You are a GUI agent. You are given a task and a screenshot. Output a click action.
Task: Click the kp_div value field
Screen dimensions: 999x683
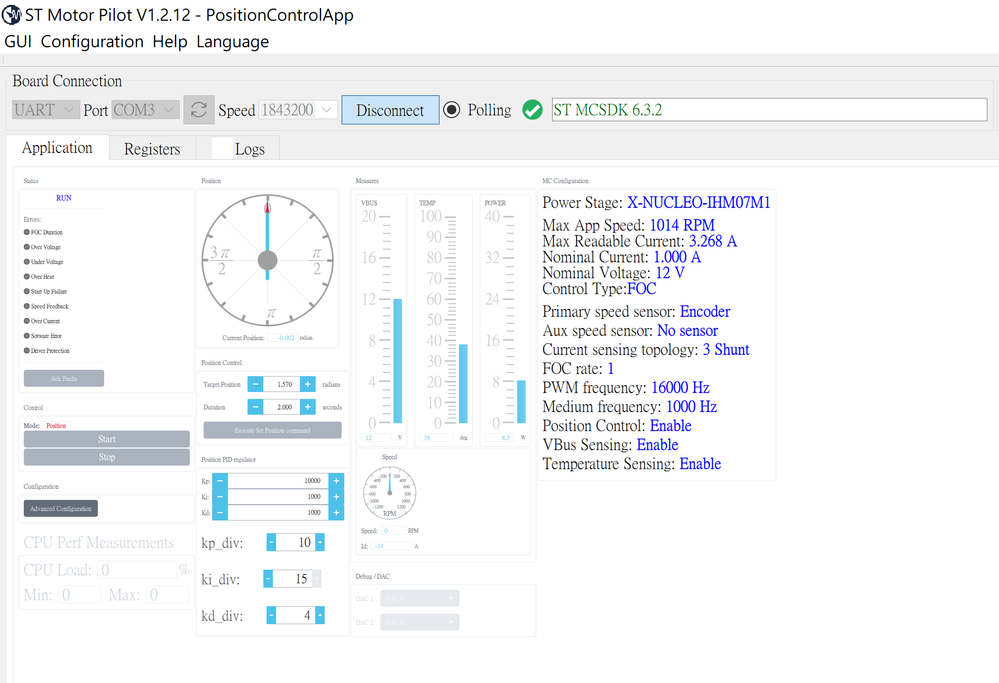296,542
